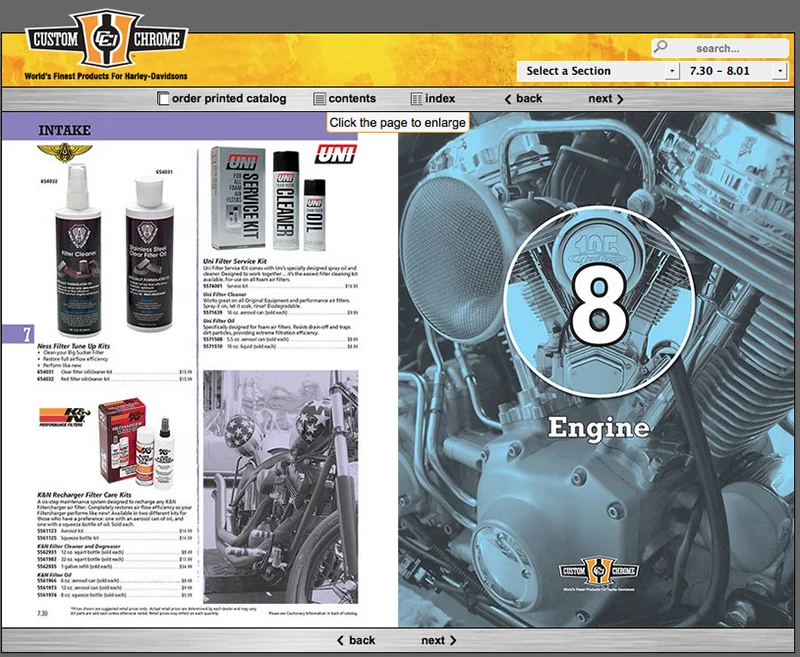Click the K&N Performance Filters logo

click(64, 417)
